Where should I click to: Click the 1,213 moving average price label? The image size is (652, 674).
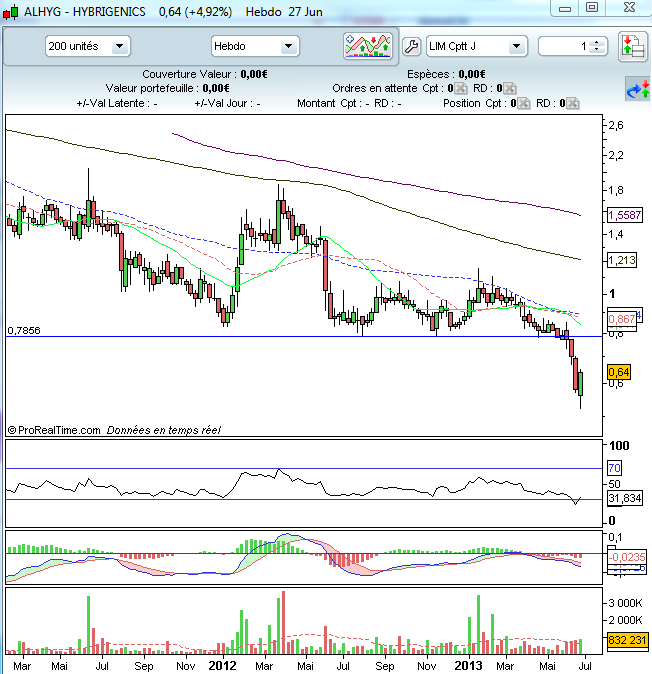[621, 260]
